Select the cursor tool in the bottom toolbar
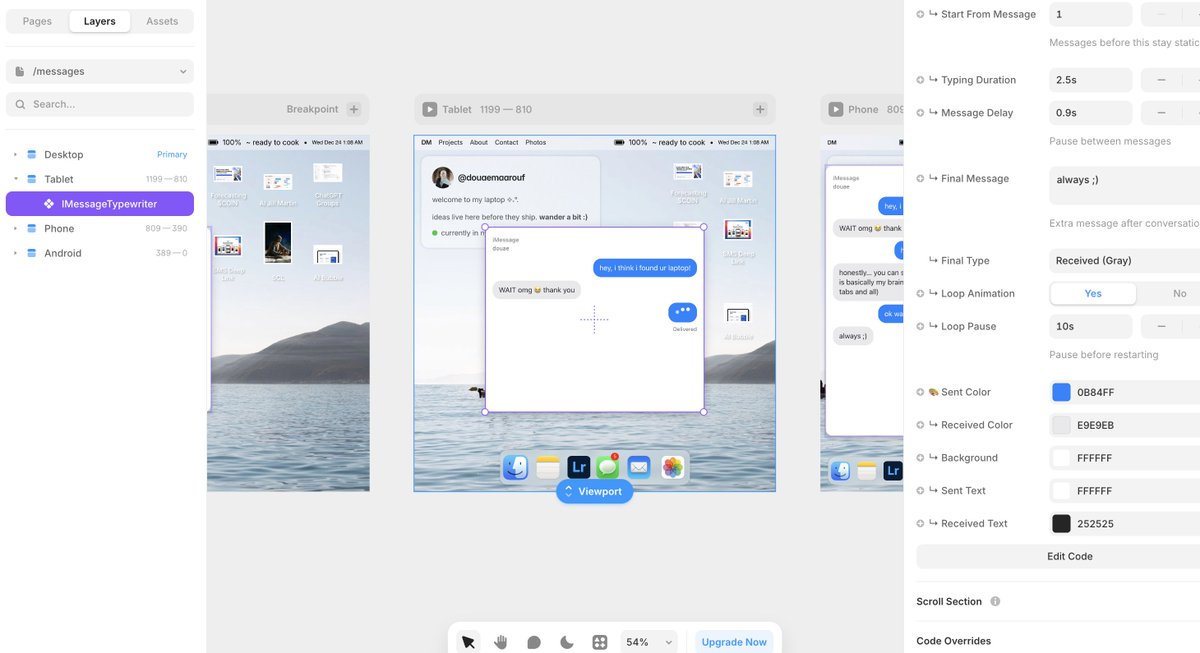This screenshot has width=1200, height=653. click(x=467, y=642)
